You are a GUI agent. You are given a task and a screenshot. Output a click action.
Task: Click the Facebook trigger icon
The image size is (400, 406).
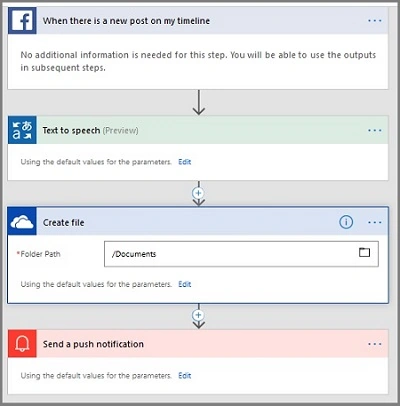click(22, 20)
